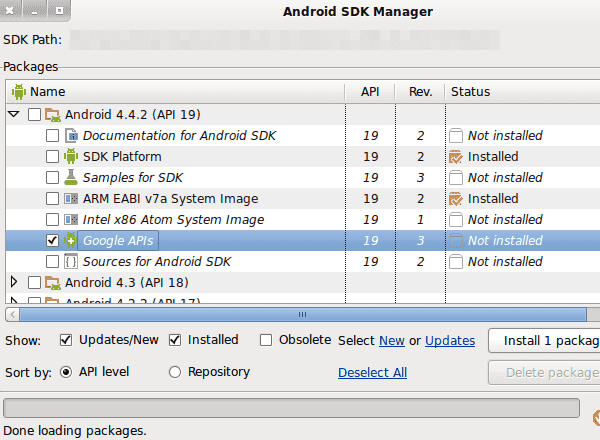Screen dimensions: 600x440
Task: Check Sources for Android SDK checkbox
Action: pos(52,262)
